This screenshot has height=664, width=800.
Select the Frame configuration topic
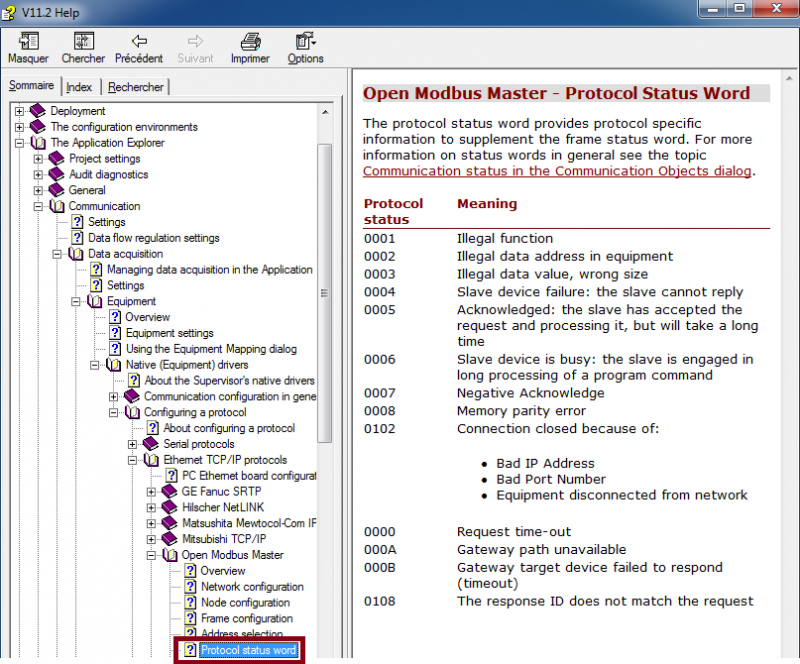click(247, 619)
